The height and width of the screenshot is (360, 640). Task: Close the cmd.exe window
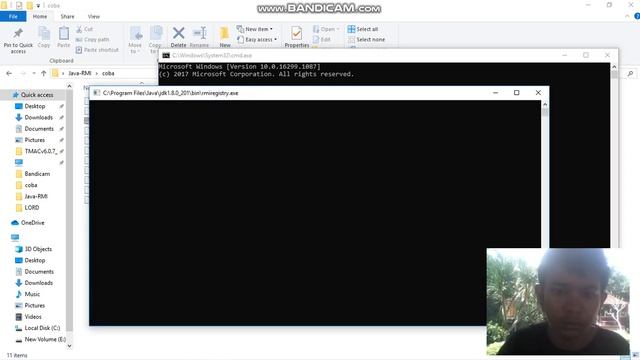607,55
